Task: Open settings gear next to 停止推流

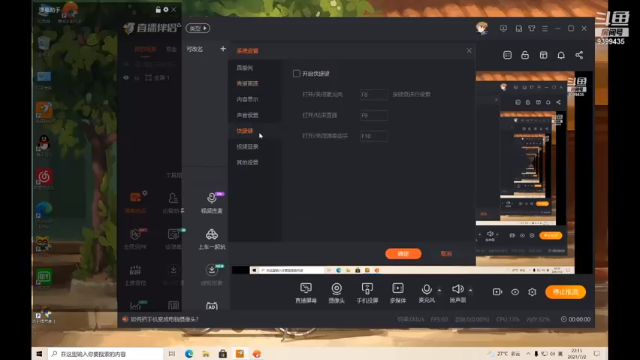Action: click(x=532, y=292)
